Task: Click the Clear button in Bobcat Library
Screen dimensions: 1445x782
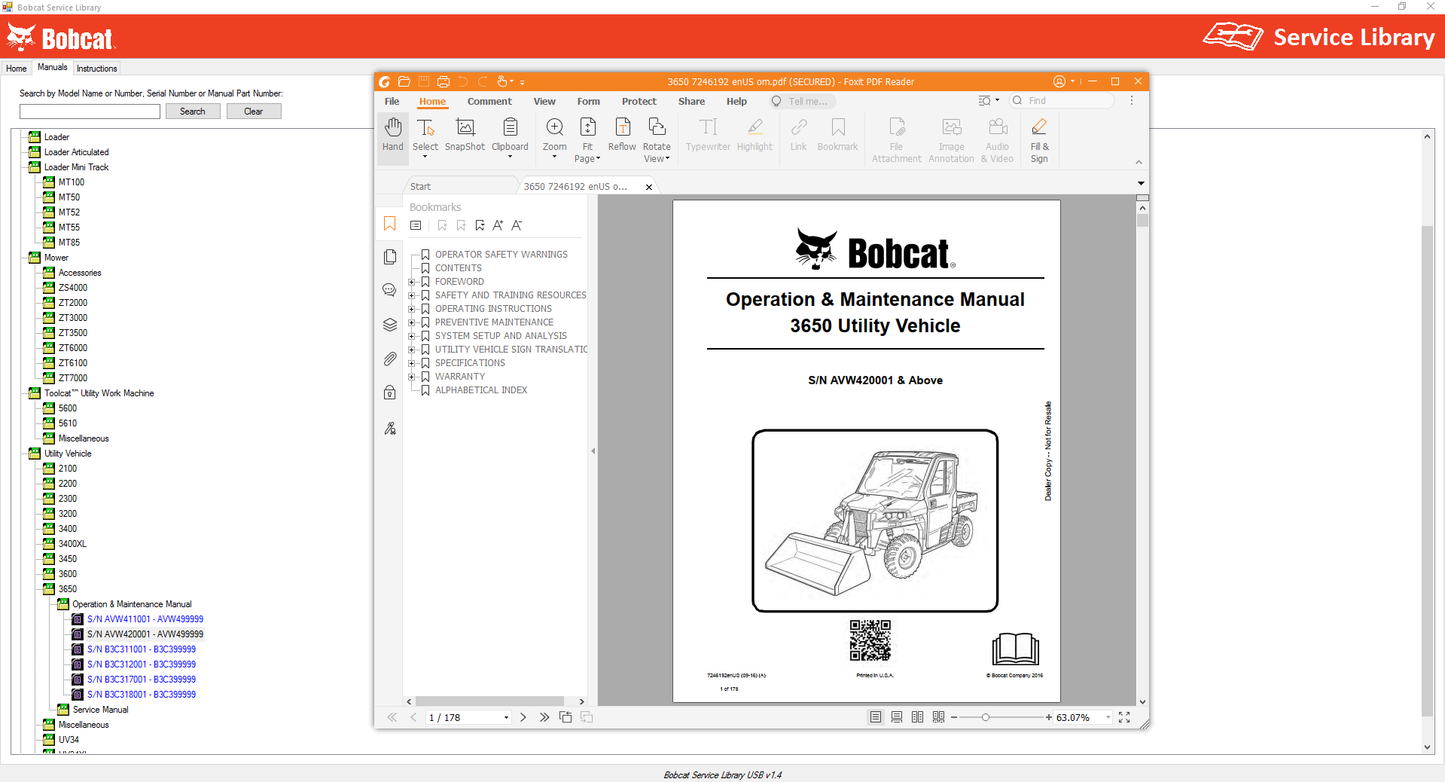Action: click(x=254, y=111)
